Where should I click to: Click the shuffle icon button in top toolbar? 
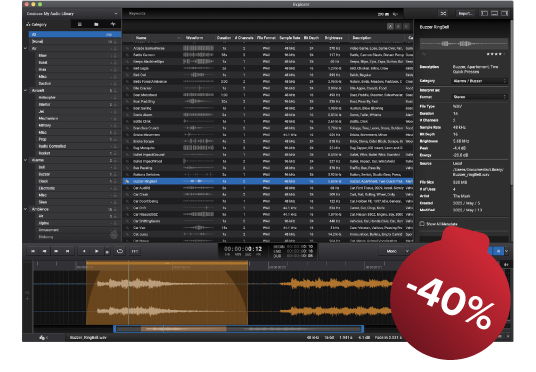(443, 13)
